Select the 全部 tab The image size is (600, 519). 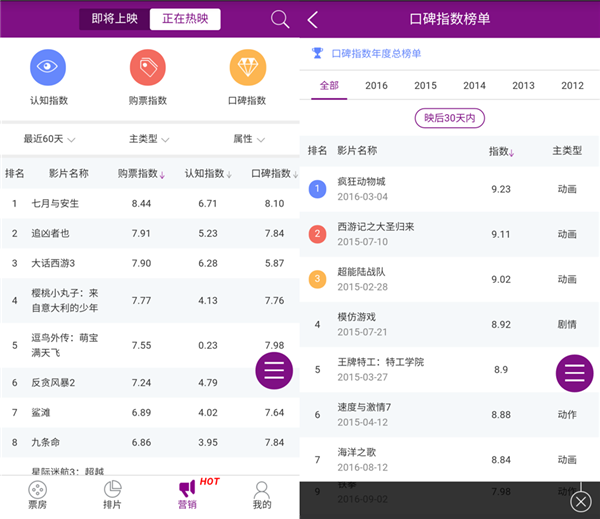[329, 86]
